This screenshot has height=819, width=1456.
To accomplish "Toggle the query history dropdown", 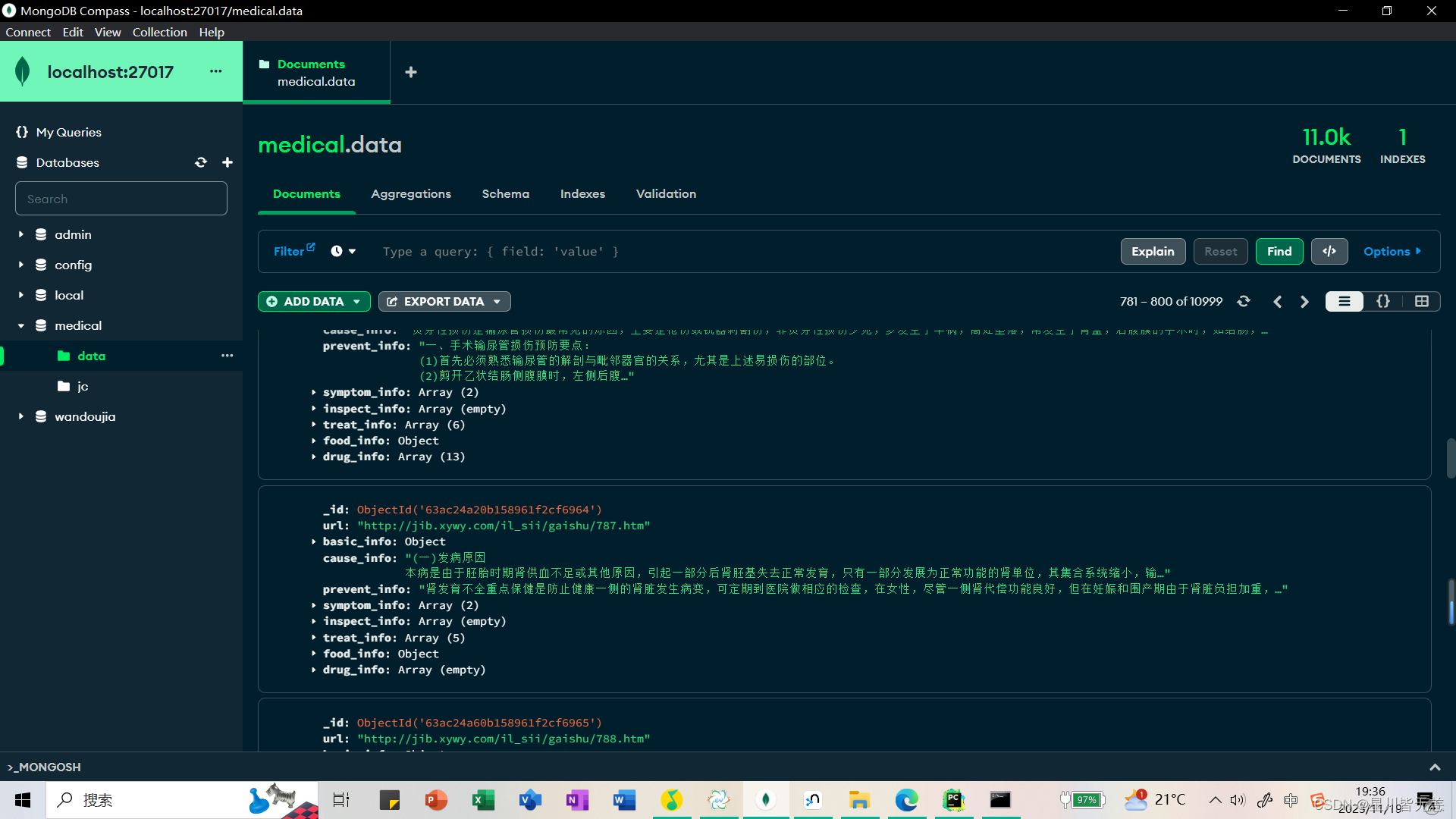I will pyautogui.click(x=346, y=251).
